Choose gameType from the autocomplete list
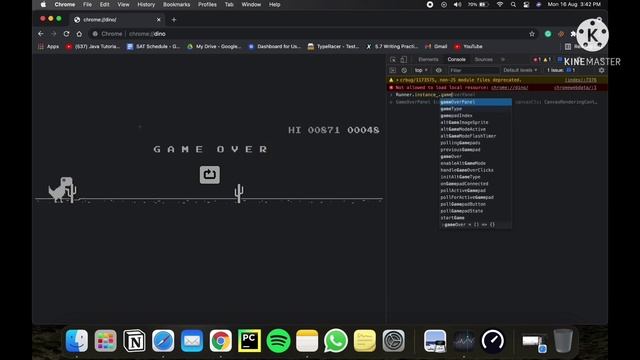Viewport: 640px width, 360px height. click(x=476, y=109)
